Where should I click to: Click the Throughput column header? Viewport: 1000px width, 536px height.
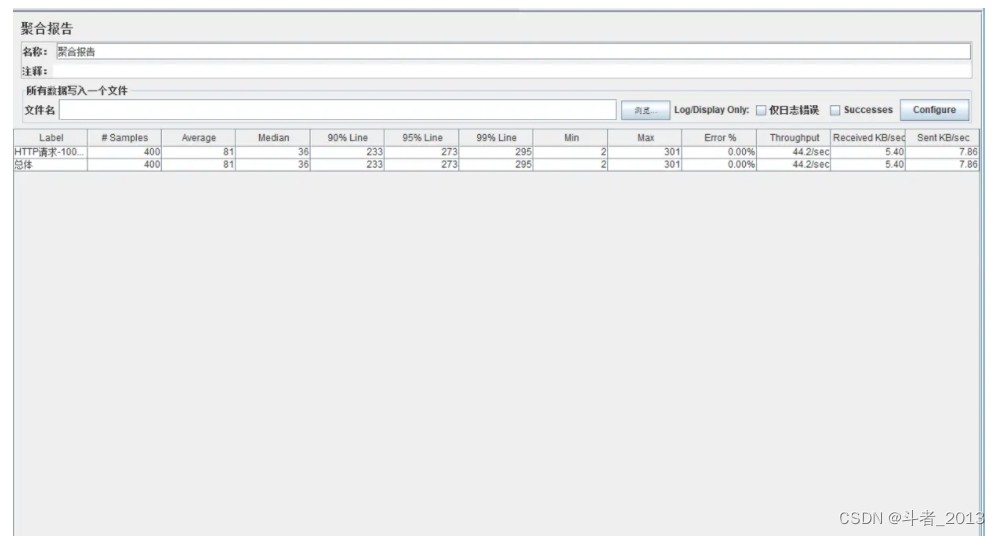pos(794,138)
